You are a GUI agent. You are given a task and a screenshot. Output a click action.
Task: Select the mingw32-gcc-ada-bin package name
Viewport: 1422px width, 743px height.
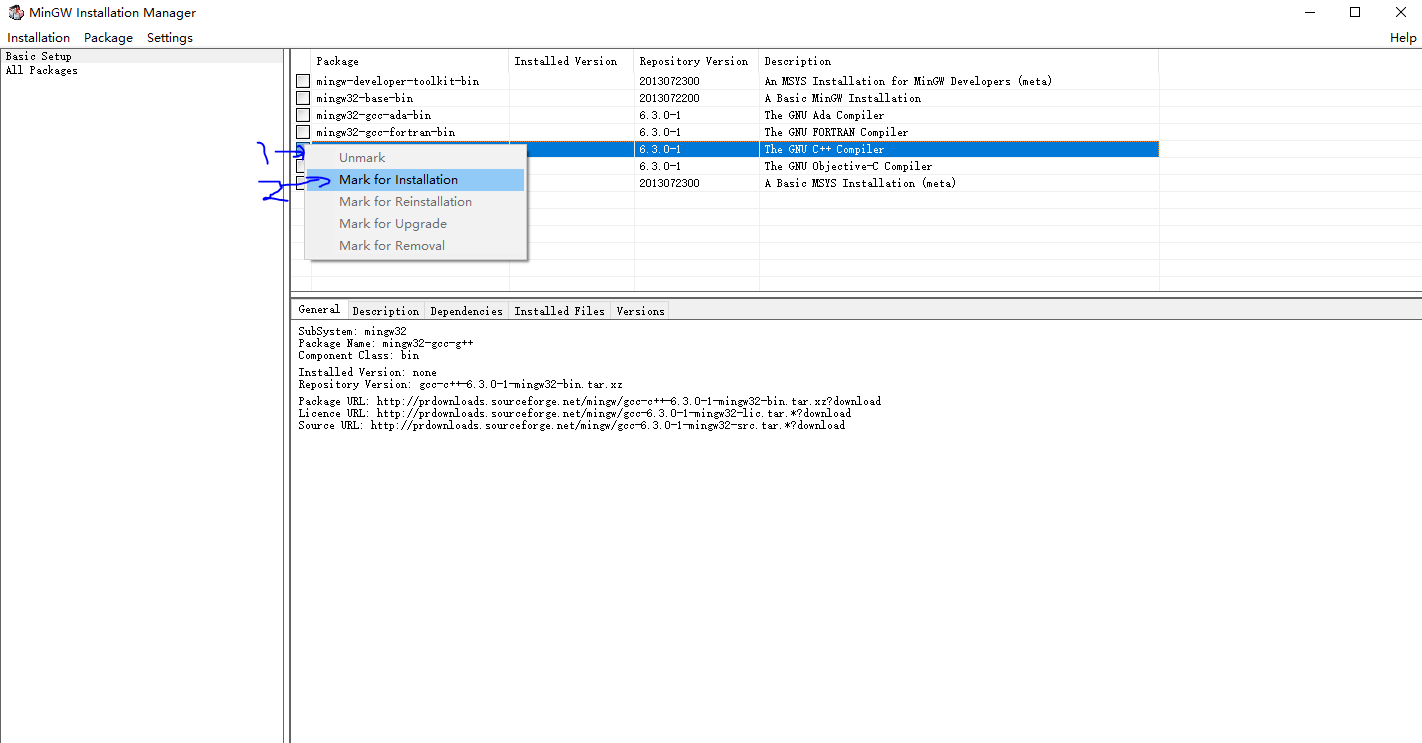pyautogui.click(x=373, y=115)
